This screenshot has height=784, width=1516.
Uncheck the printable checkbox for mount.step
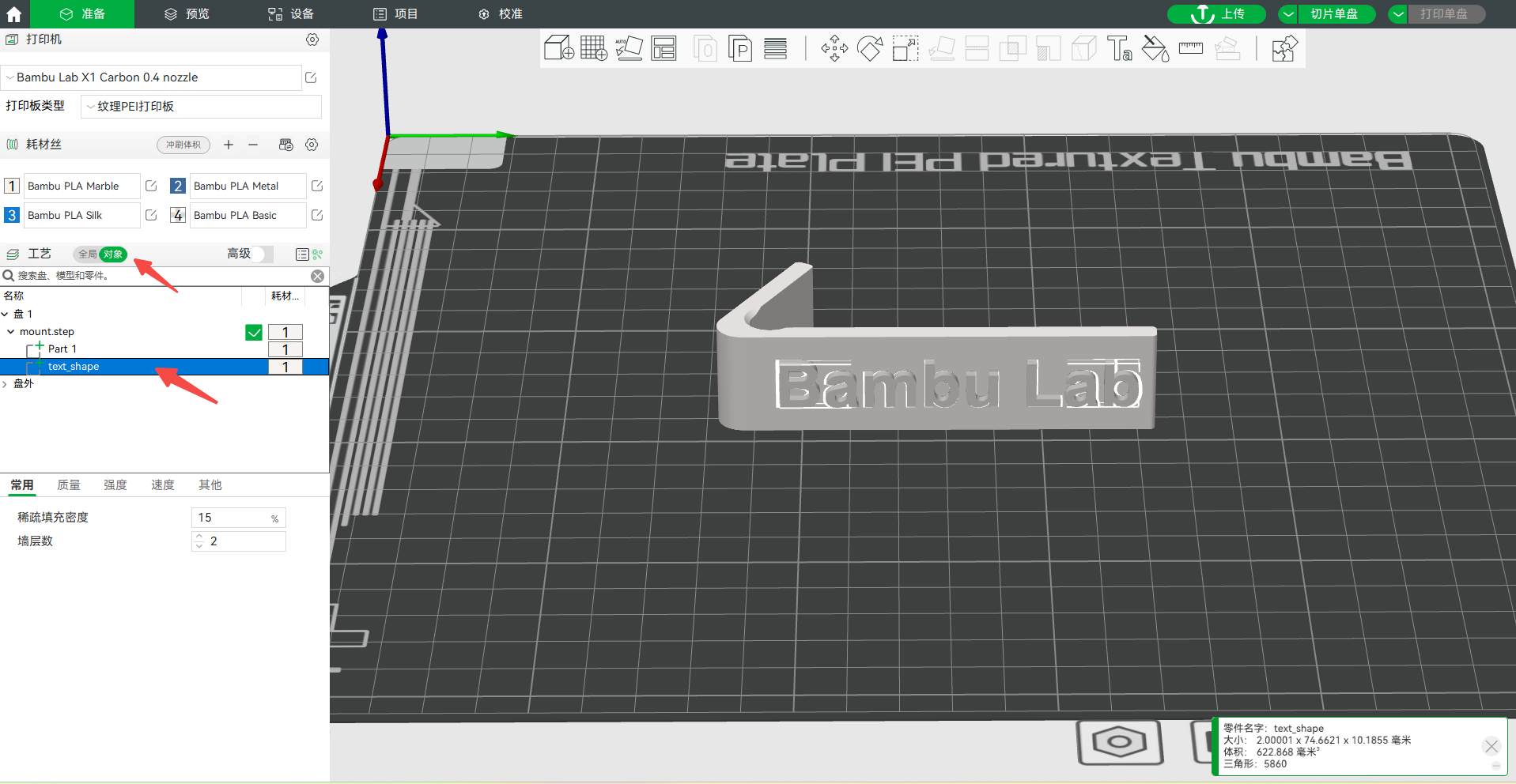pyautogui.click(x=254, y=333)
